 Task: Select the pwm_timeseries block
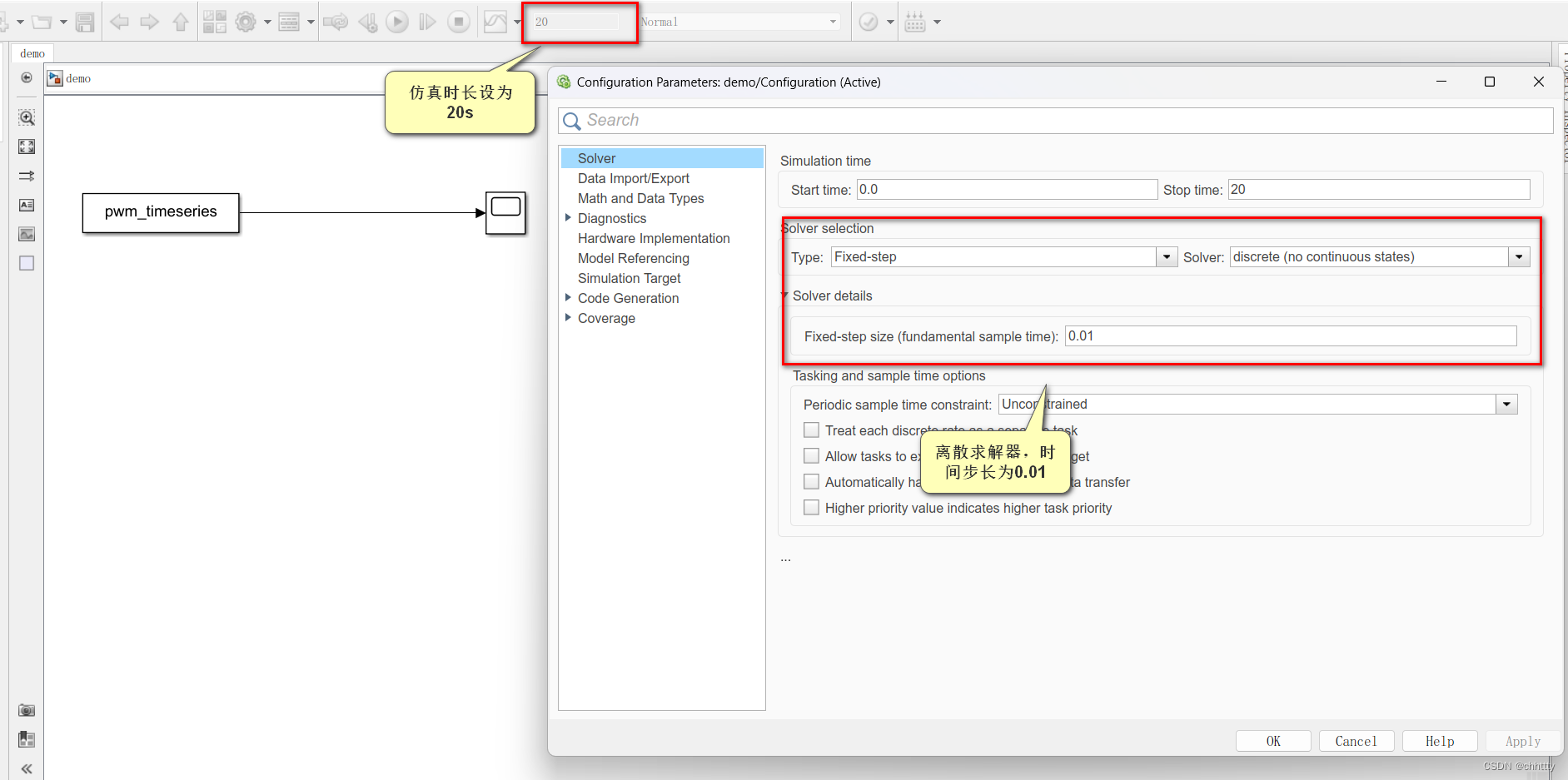tap(161, 212)
